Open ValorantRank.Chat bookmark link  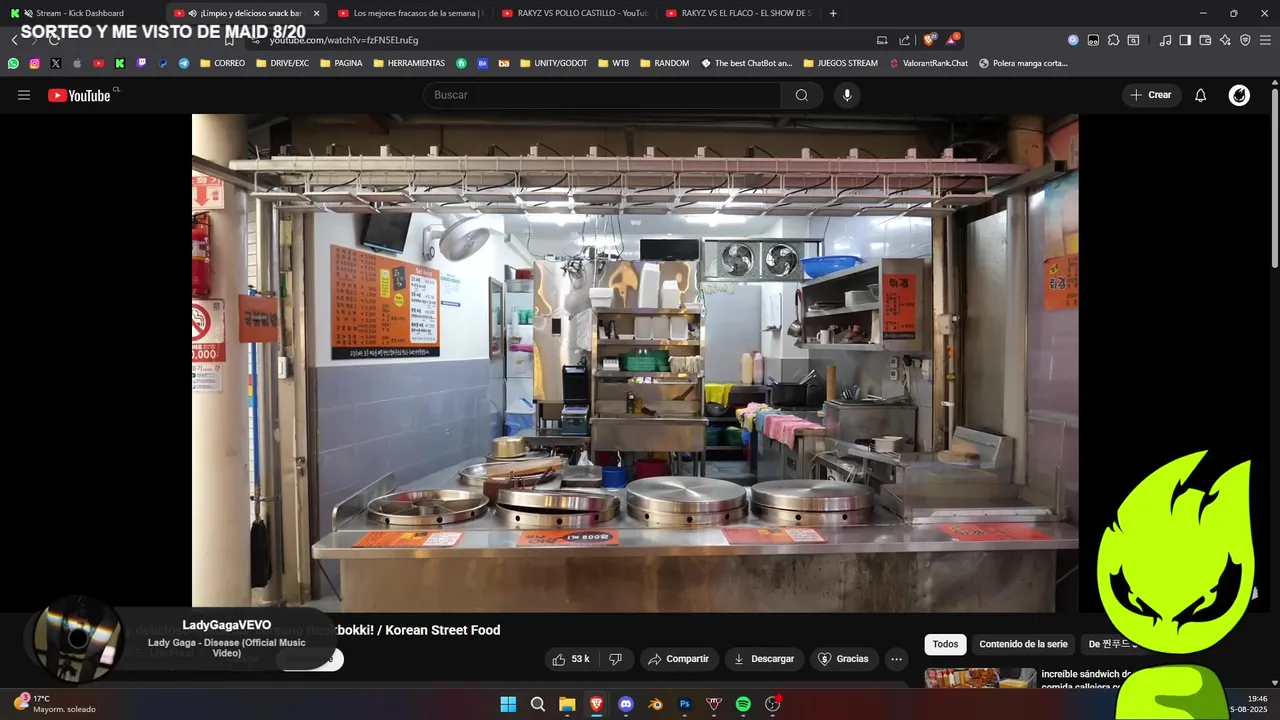click(x=928, y=63)
